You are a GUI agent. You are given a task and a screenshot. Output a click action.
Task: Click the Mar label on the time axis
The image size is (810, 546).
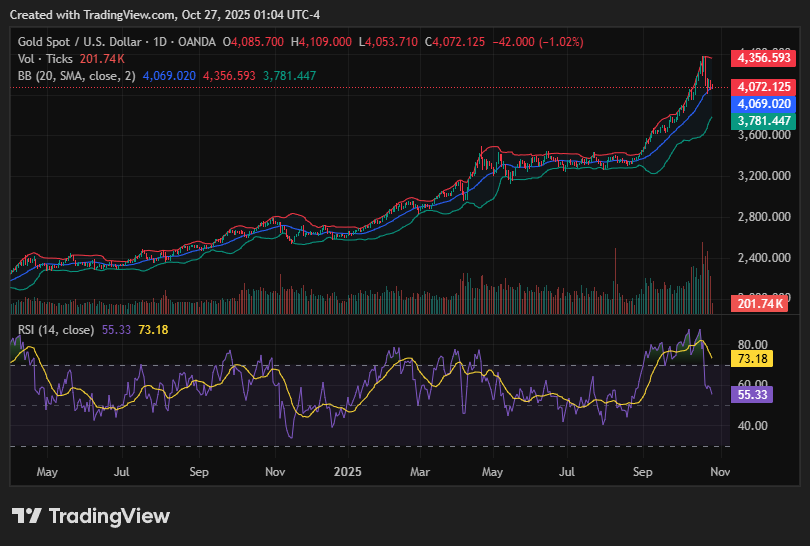(x=420, y=469)
